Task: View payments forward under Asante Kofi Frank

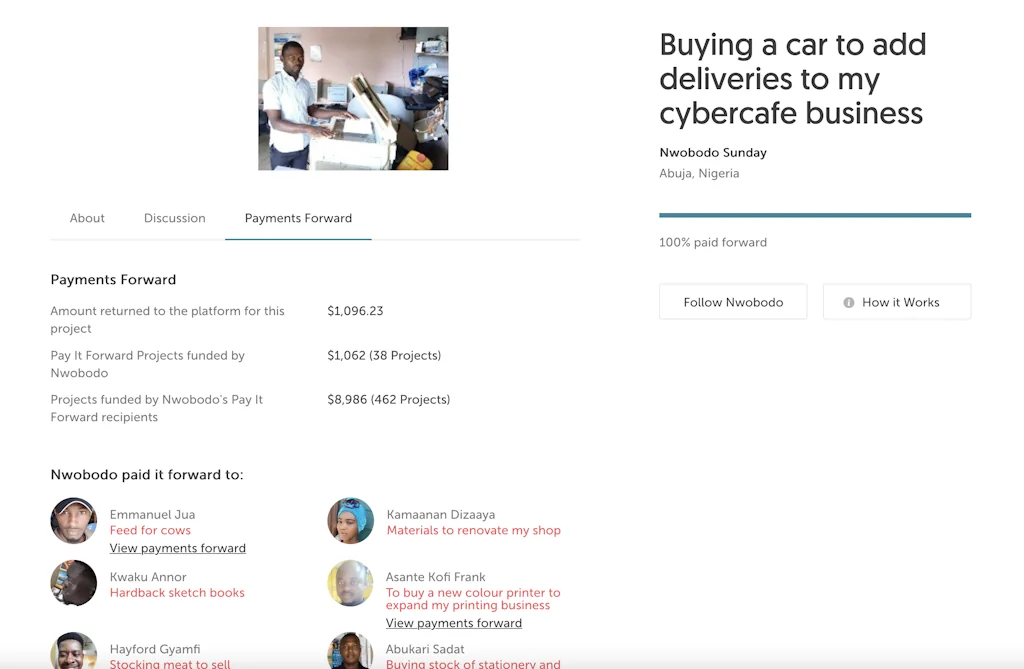Action: (454, 623)
